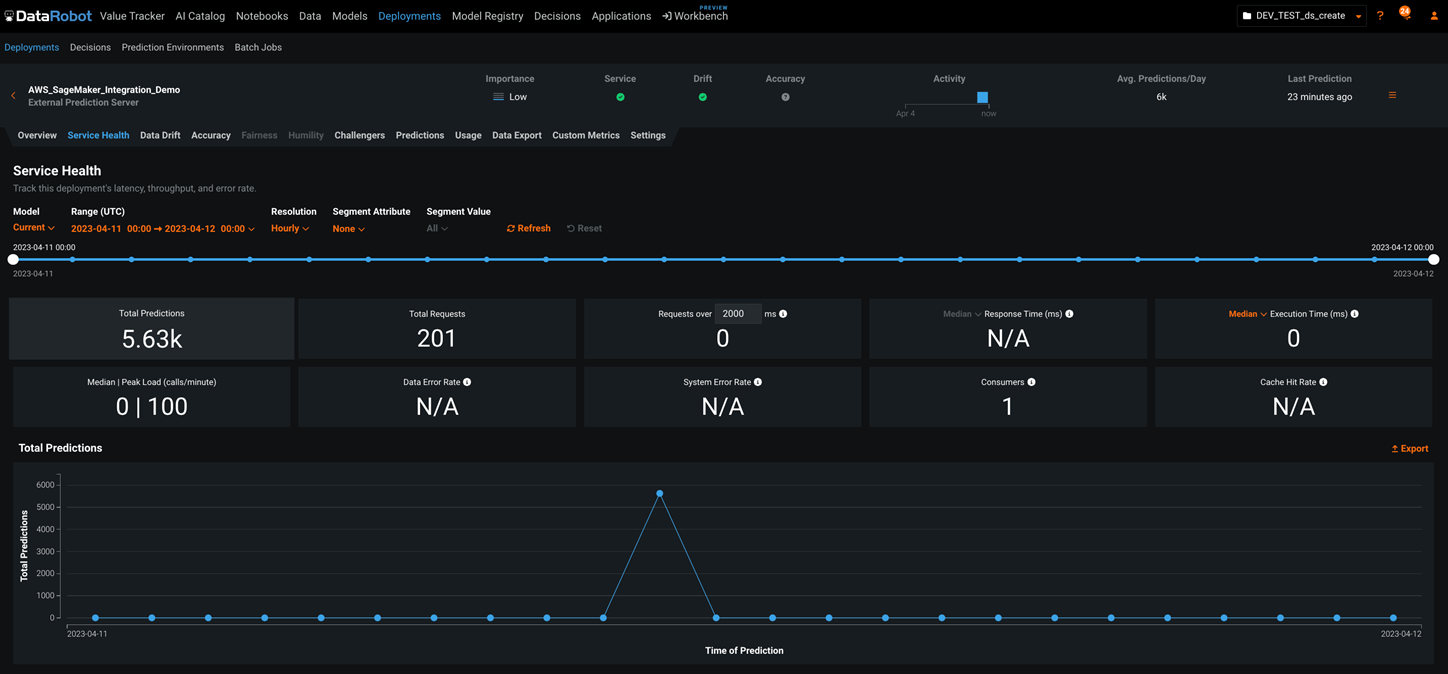Expand the Median Execution Time dropdown
This screenshot has width=1448, height=674.
1247,314
